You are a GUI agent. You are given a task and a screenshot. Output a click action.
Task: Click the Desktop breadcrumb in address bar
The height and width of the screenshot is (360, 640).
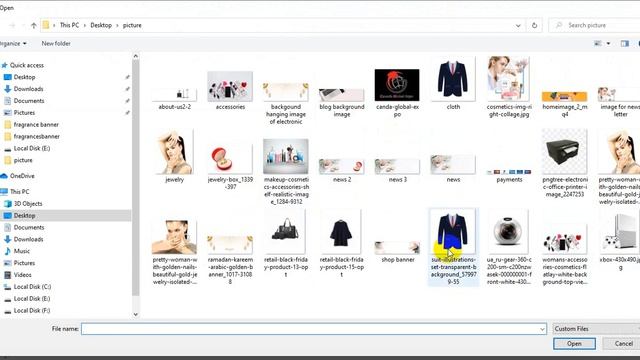click(101, 25)
